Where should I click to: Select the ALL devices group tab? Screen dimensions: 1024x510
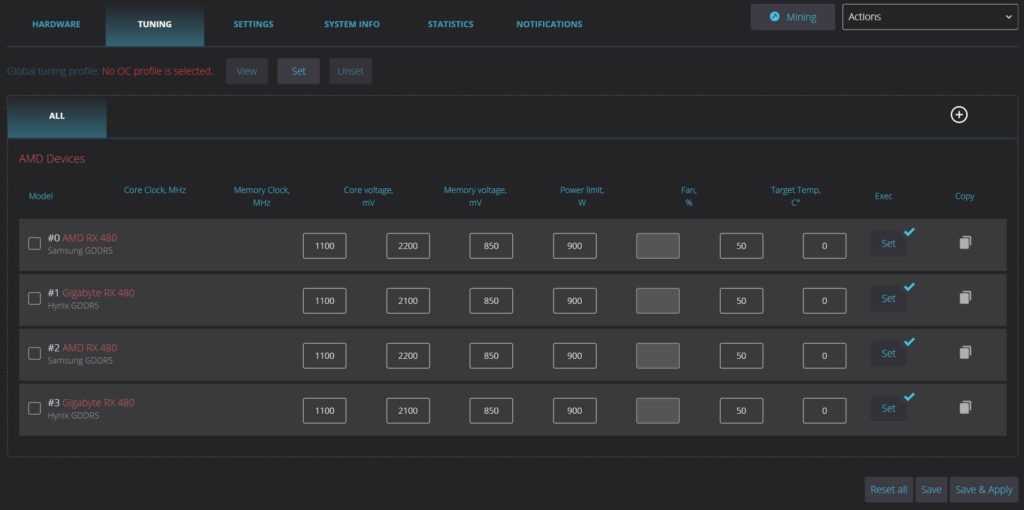click(x=57, y=116)
